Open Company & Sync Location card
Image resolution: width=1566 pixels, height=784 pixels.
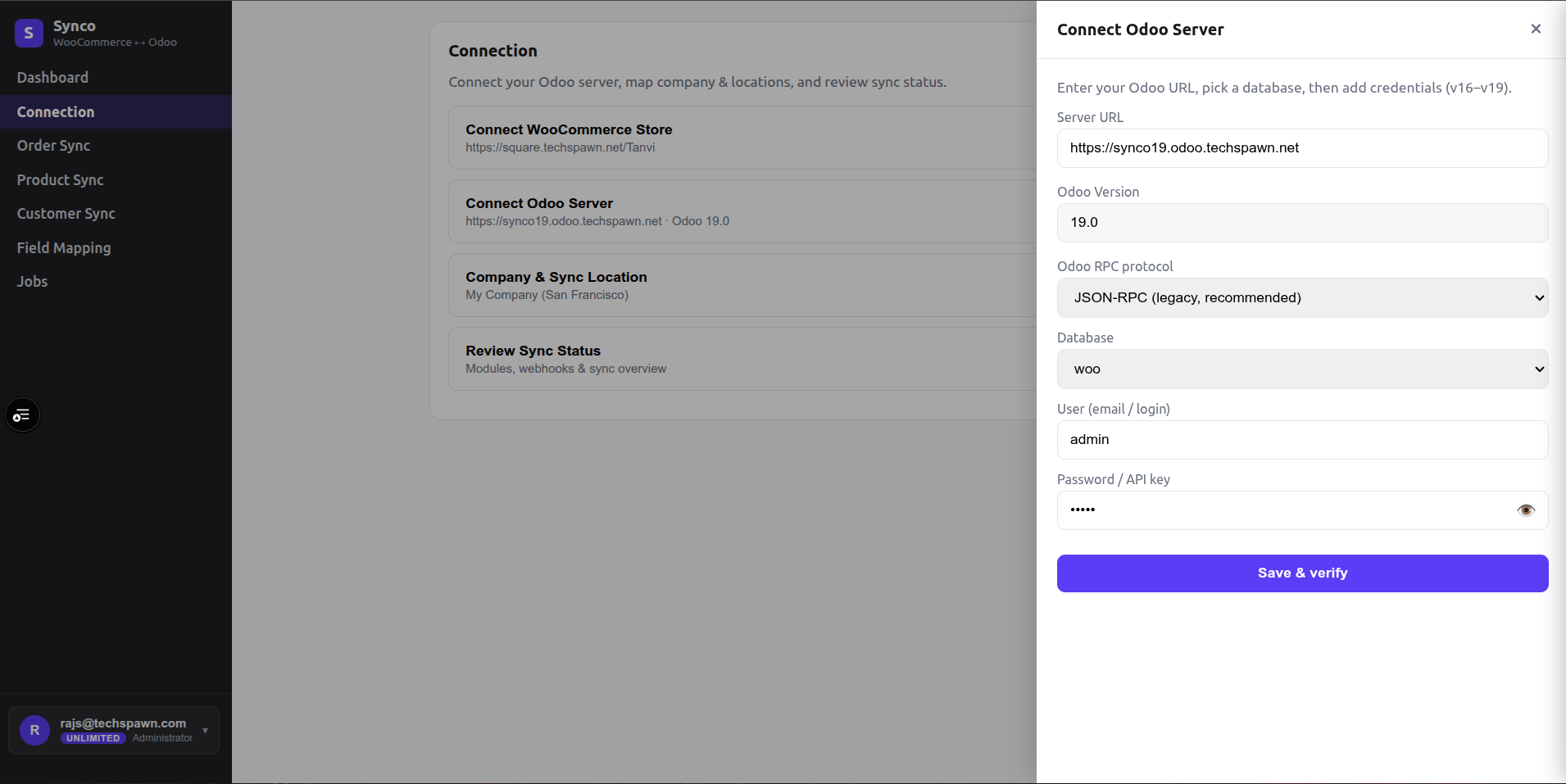point(742,285)
